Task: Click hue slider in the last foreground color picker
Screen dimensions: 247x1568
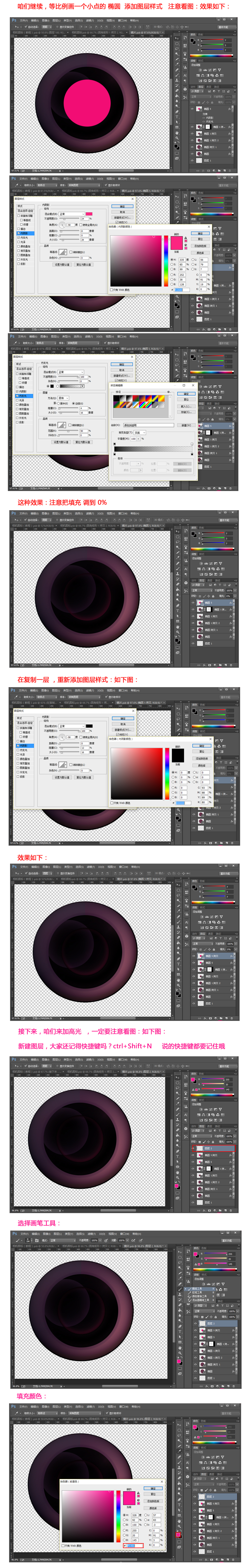Action: point(119,1516)
